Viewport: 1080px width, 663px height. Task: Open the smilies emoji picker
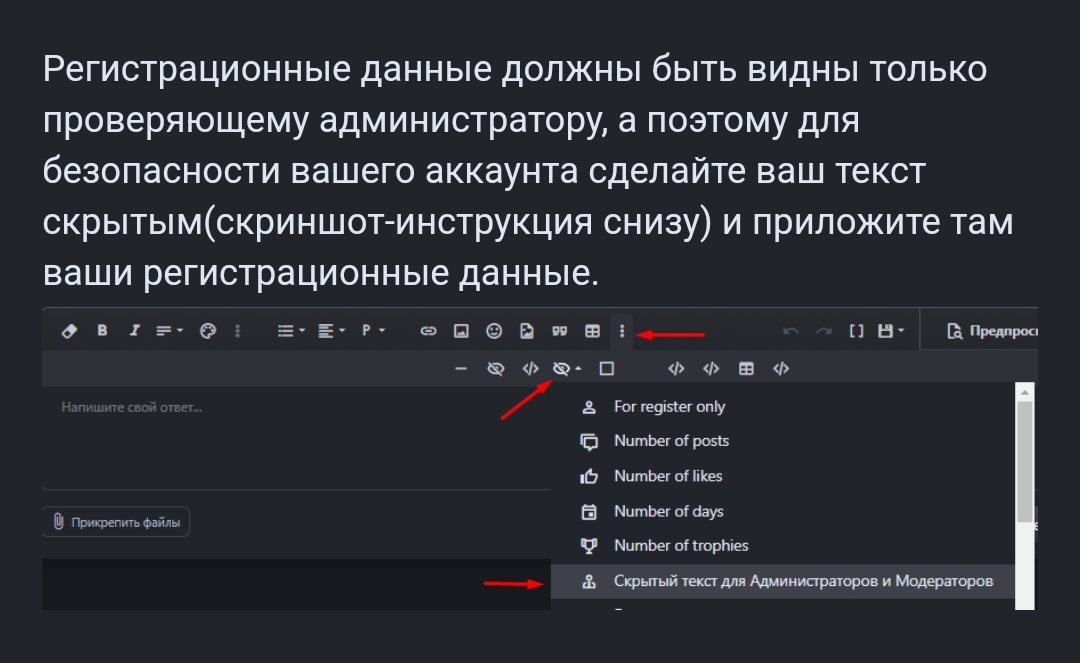[x=494, y=331]
